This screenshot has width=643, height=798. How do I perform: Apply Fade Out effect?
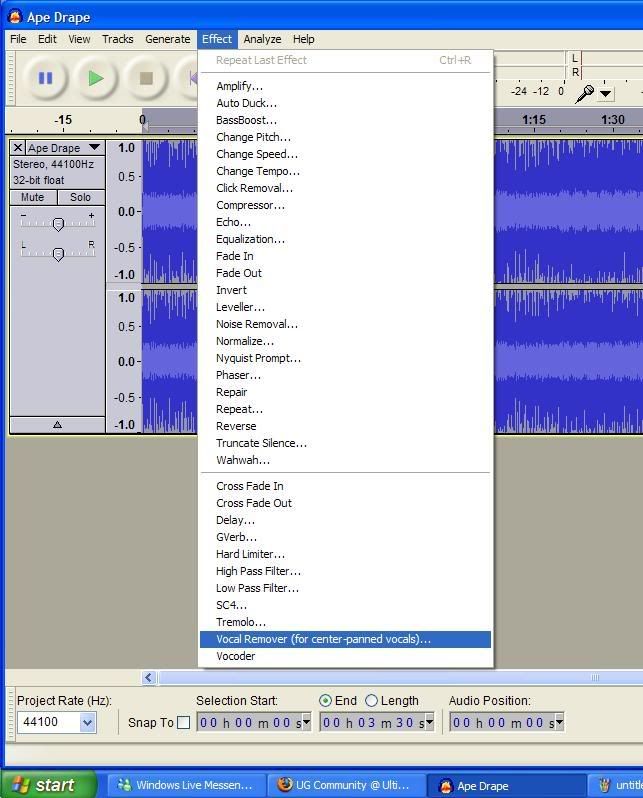point(345,273)
